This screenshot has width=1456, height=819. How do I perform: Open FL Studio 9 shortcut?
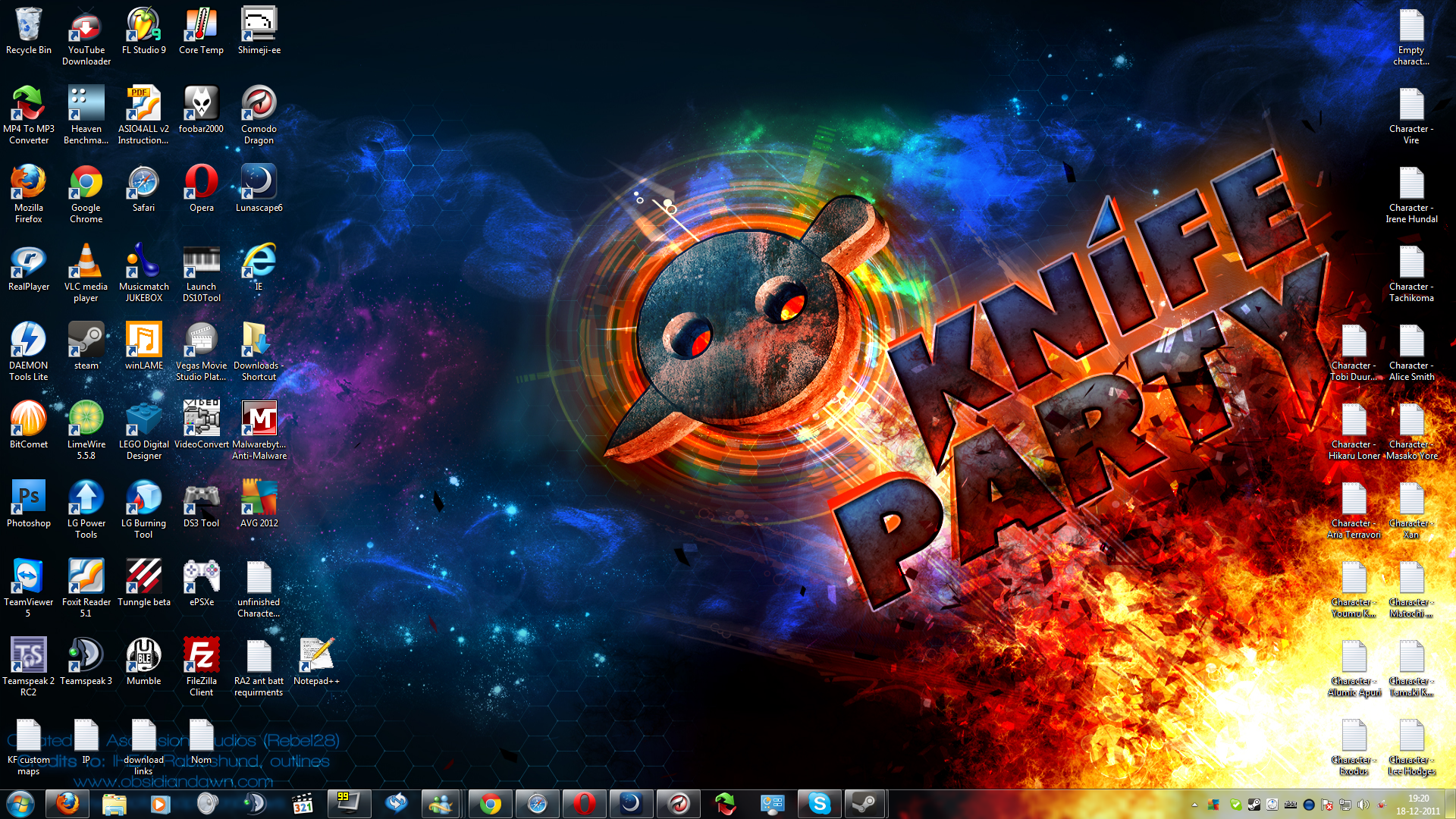point(144,32)
